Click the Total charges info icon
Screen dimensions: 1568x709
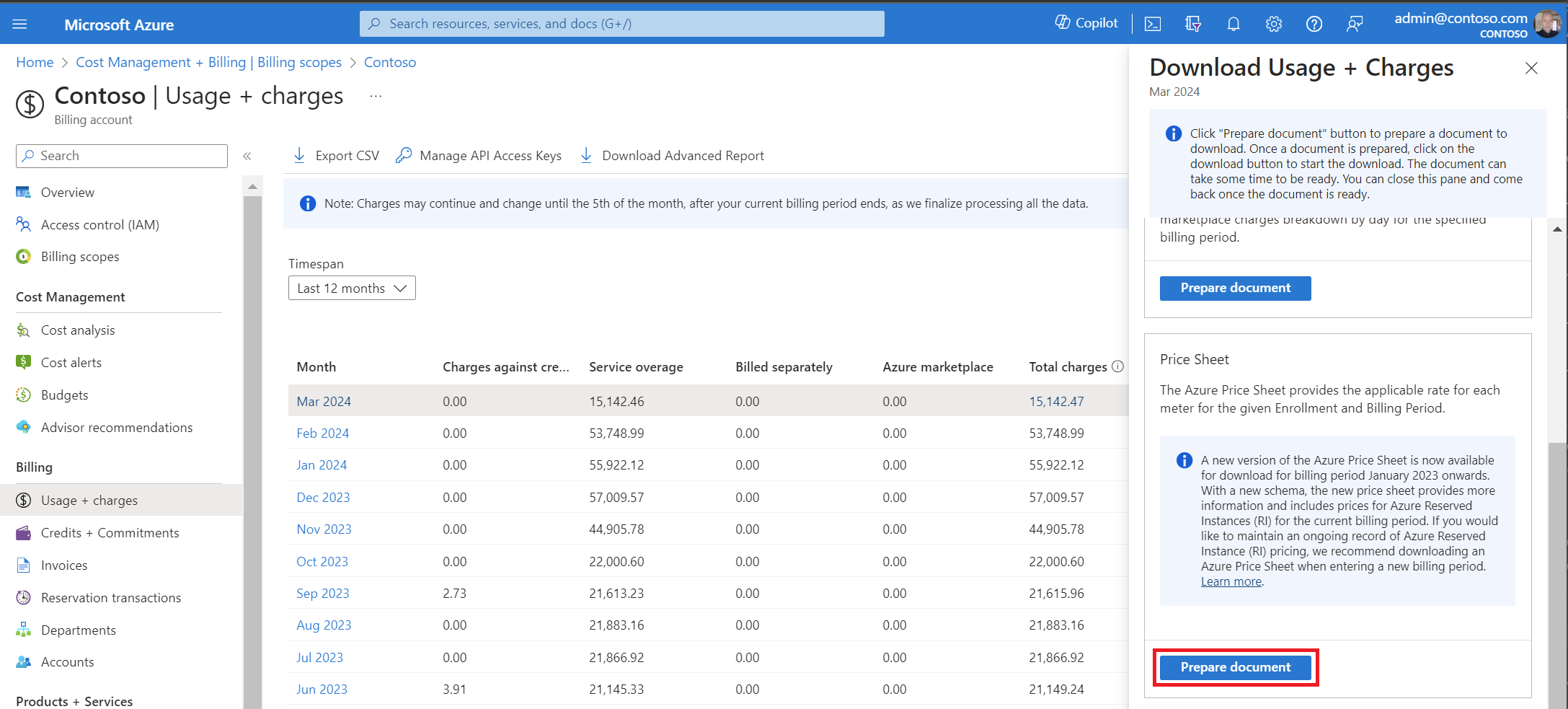[1117, 366]
